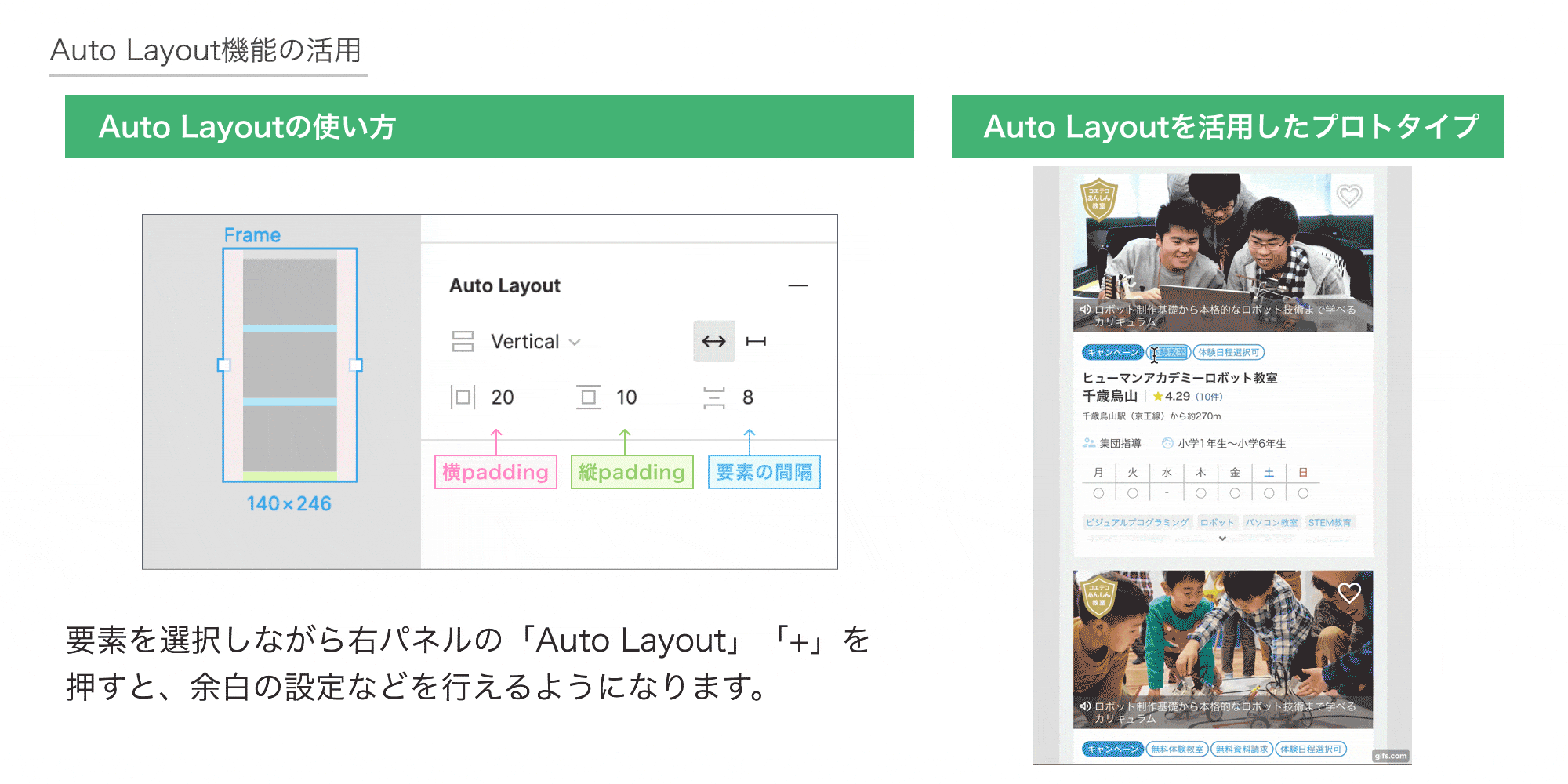Click the vertical padding icon
This screenshot has width=1568, height=784.
point(588,397)
